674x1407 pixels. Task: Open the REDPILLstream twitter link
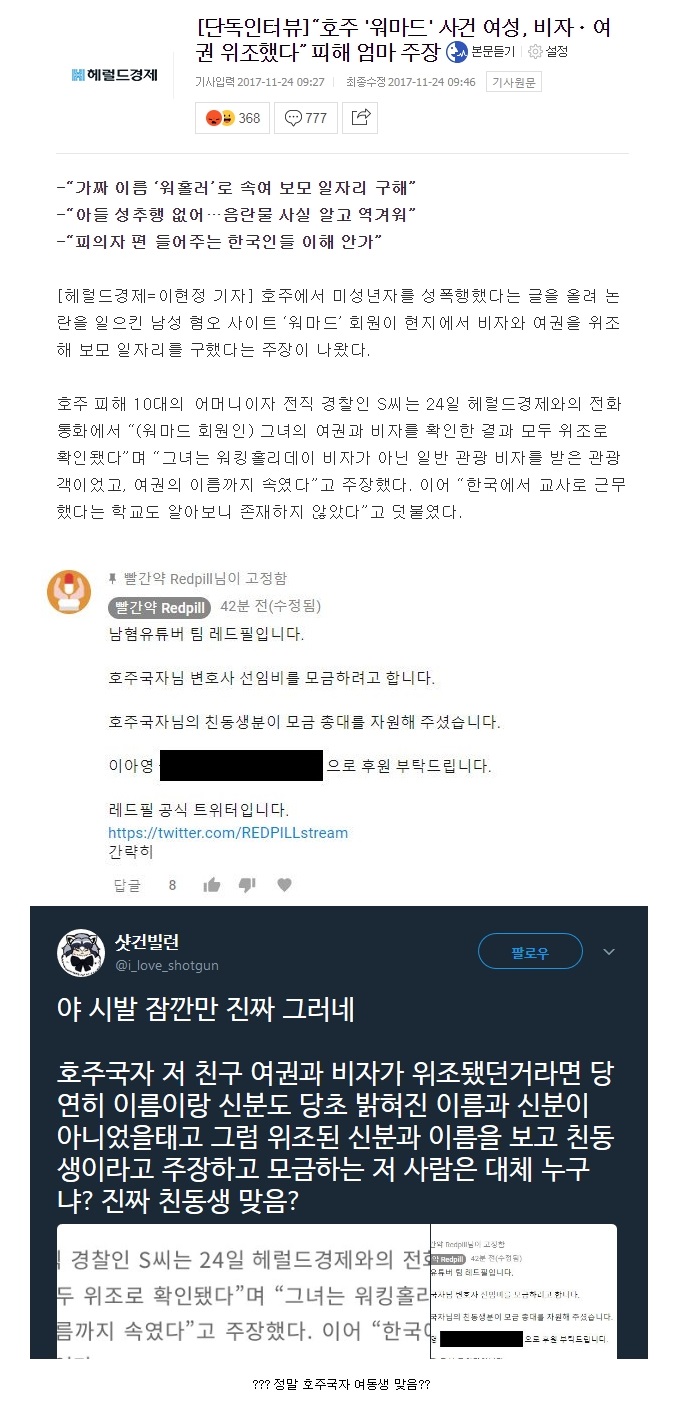coord(228,832)
